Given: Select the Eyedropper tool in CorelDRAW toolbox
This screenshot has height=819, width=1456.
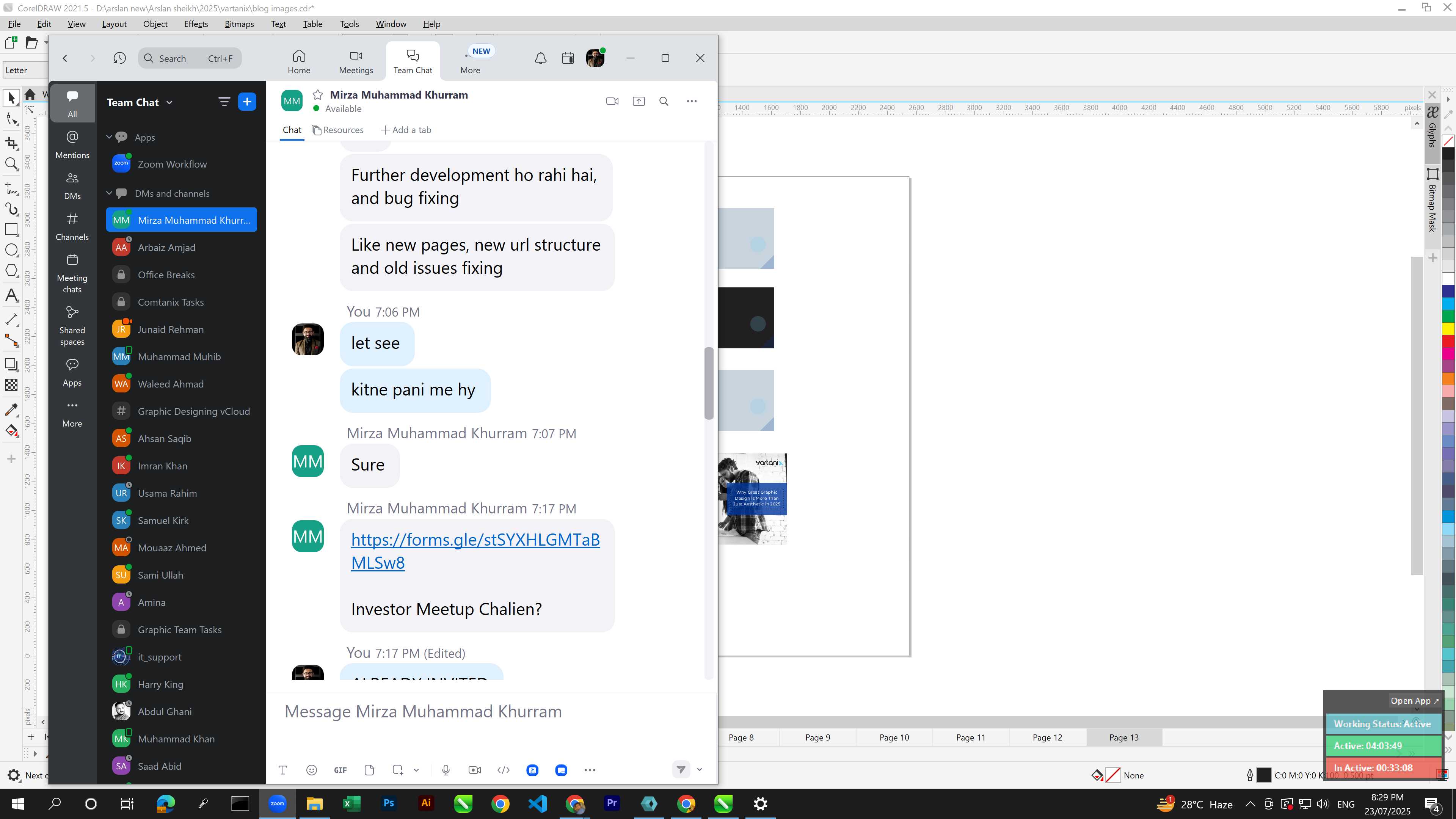Looking at the screenshot, I should click(11, 410).
